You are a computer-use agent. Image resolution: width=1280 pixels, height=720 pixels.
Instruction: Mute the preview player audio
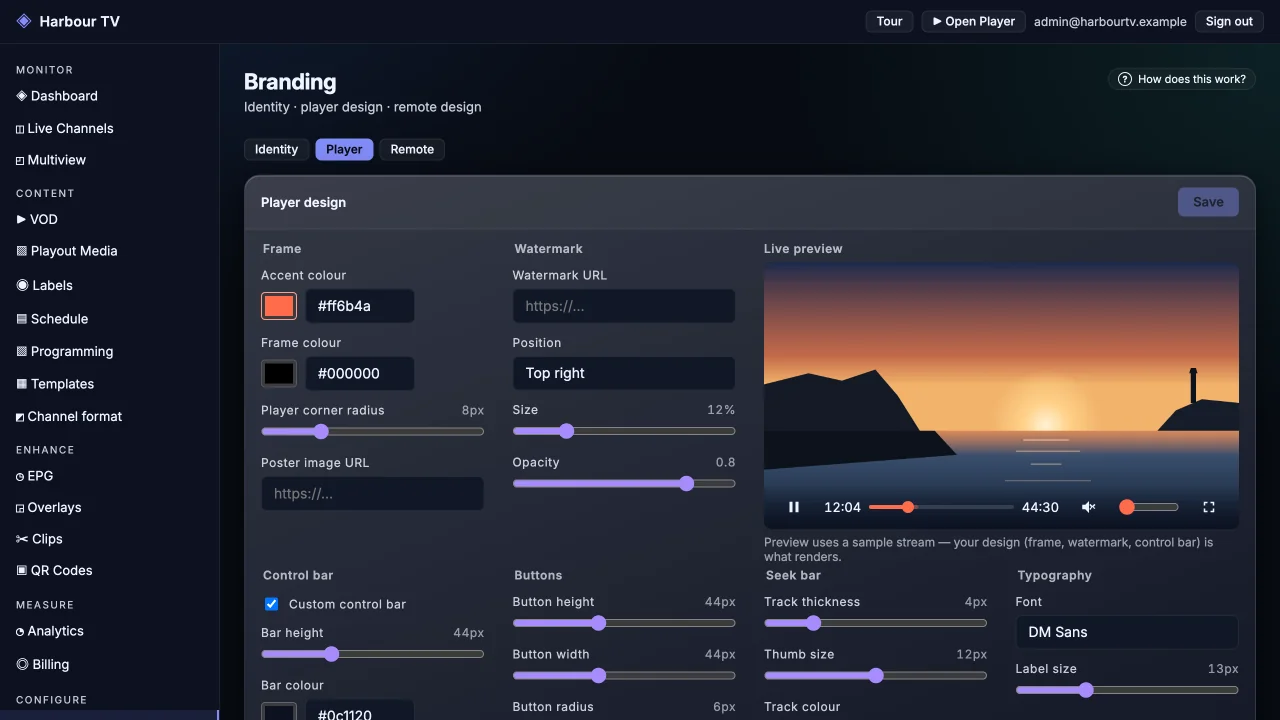[x=1089, y=507]
